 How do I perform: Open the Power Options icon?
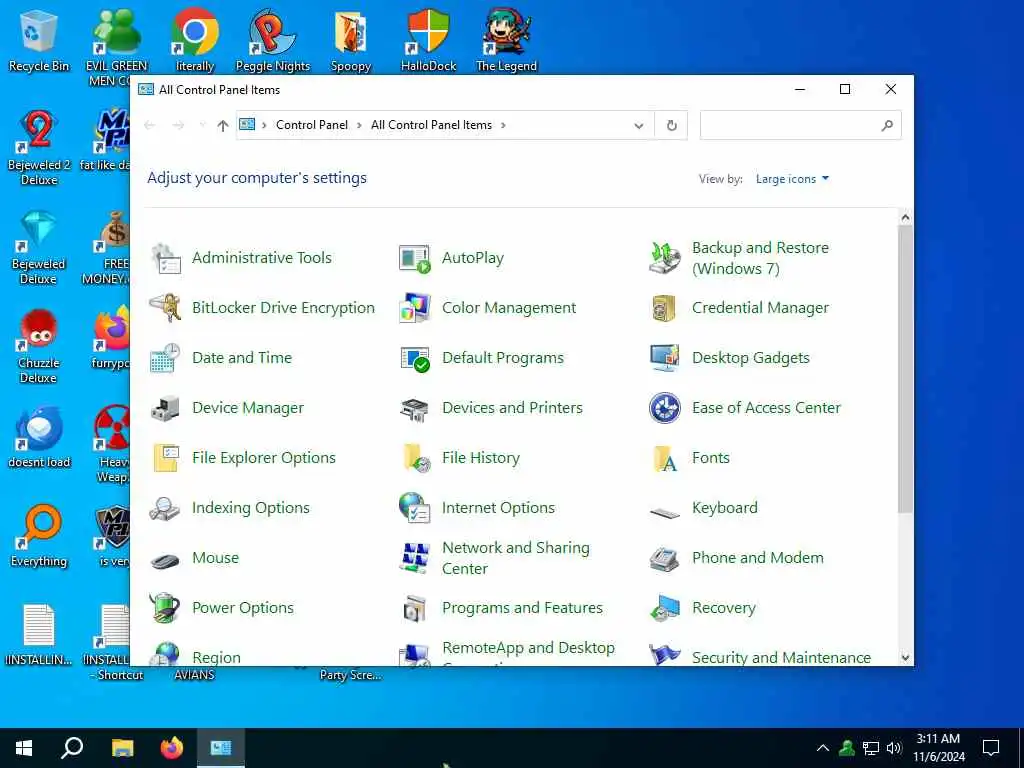click(x=166, y=608)
